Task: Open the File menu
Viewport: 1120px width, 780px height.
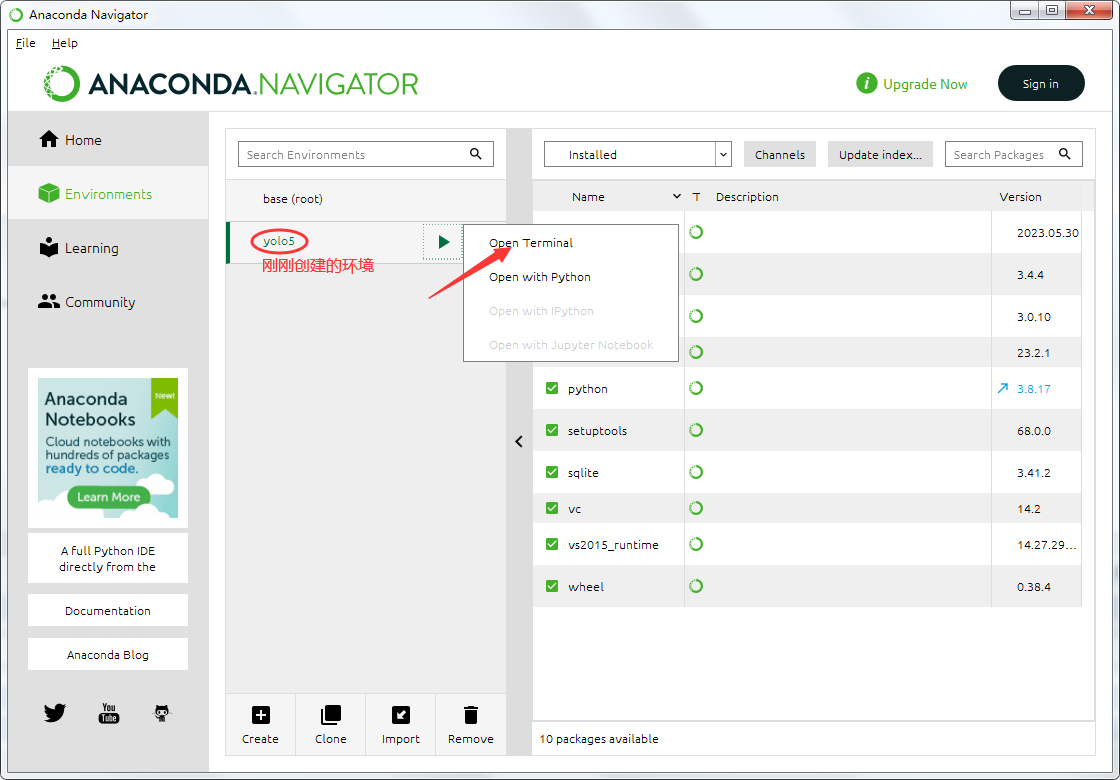Action: 26,43
